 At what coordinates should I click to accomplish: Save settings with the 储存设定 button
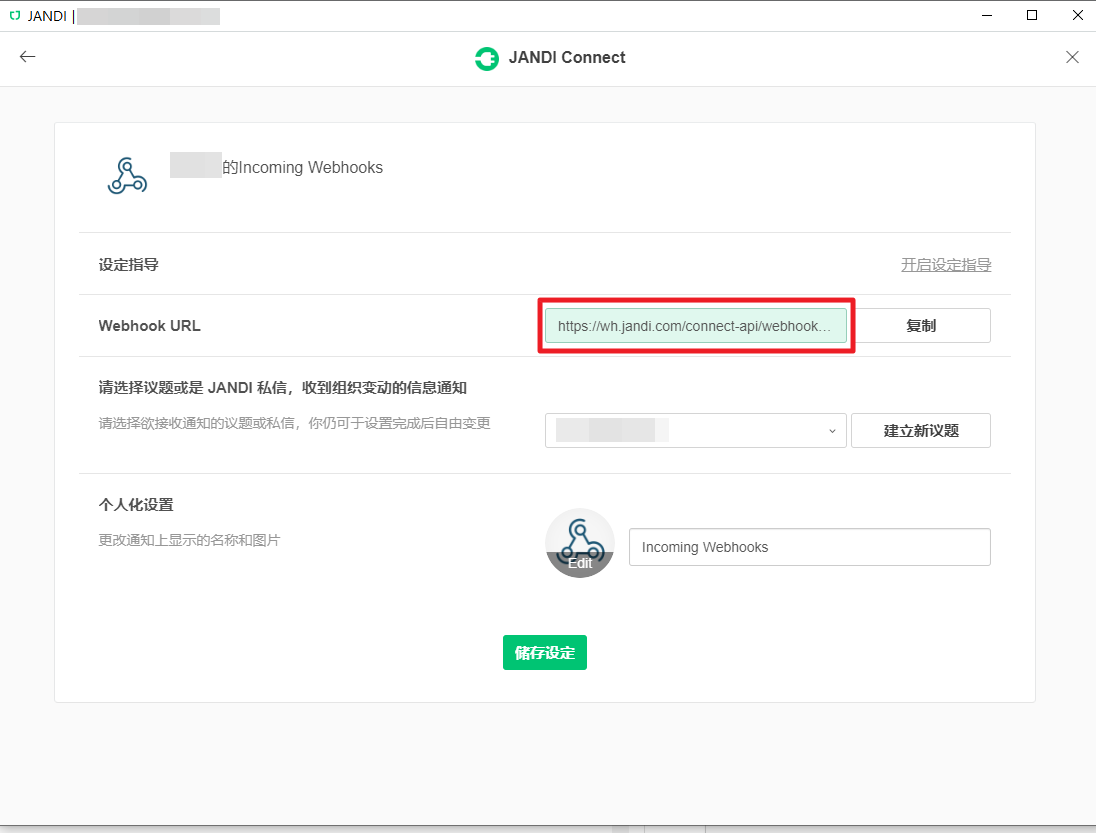(x=544, y=652)
